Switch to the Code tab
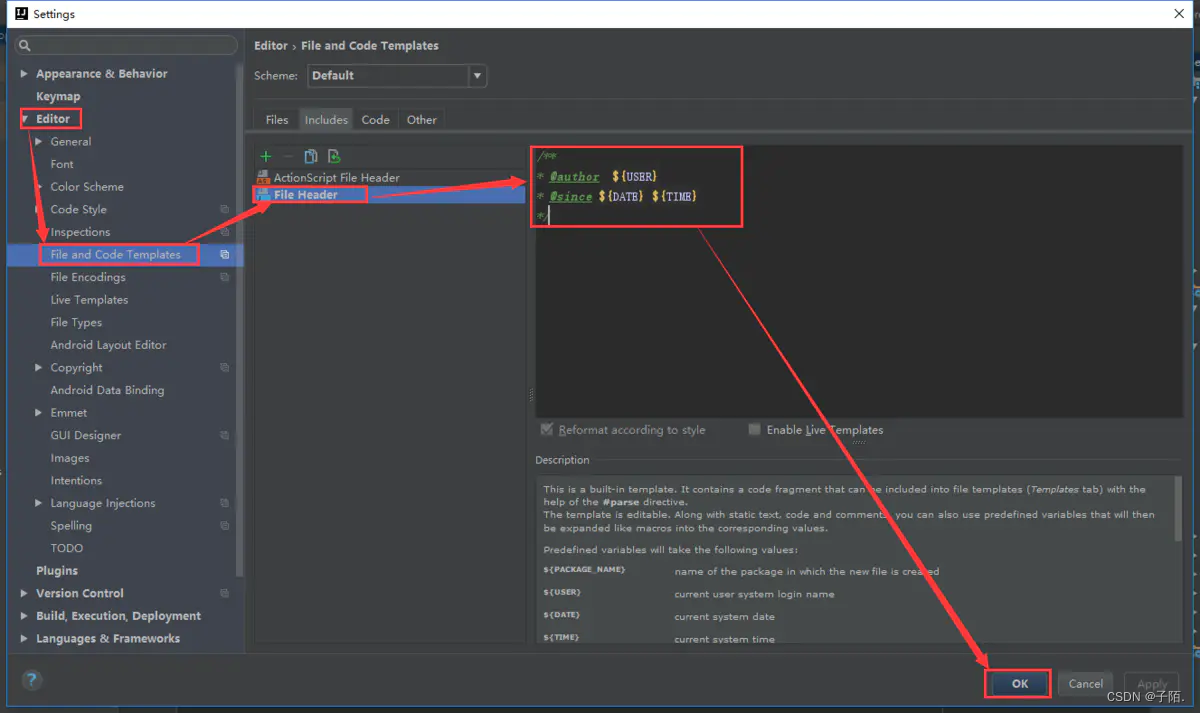 tap(375, 119)
